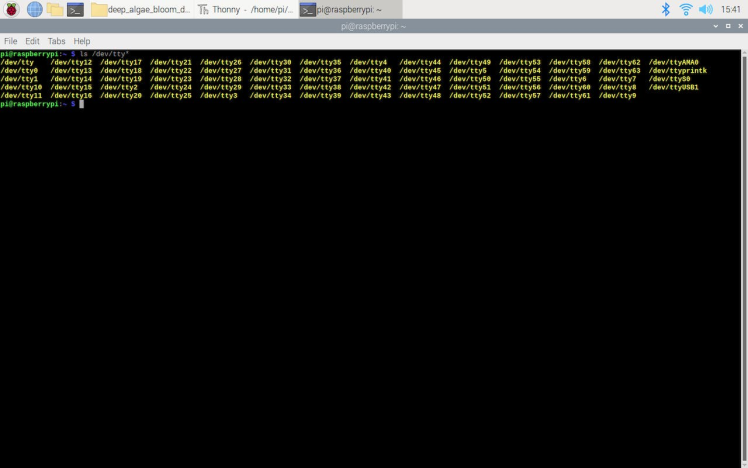Click the /dev/tty48 entry
This screenshot has width=748, height=468.
click(420, 96)
